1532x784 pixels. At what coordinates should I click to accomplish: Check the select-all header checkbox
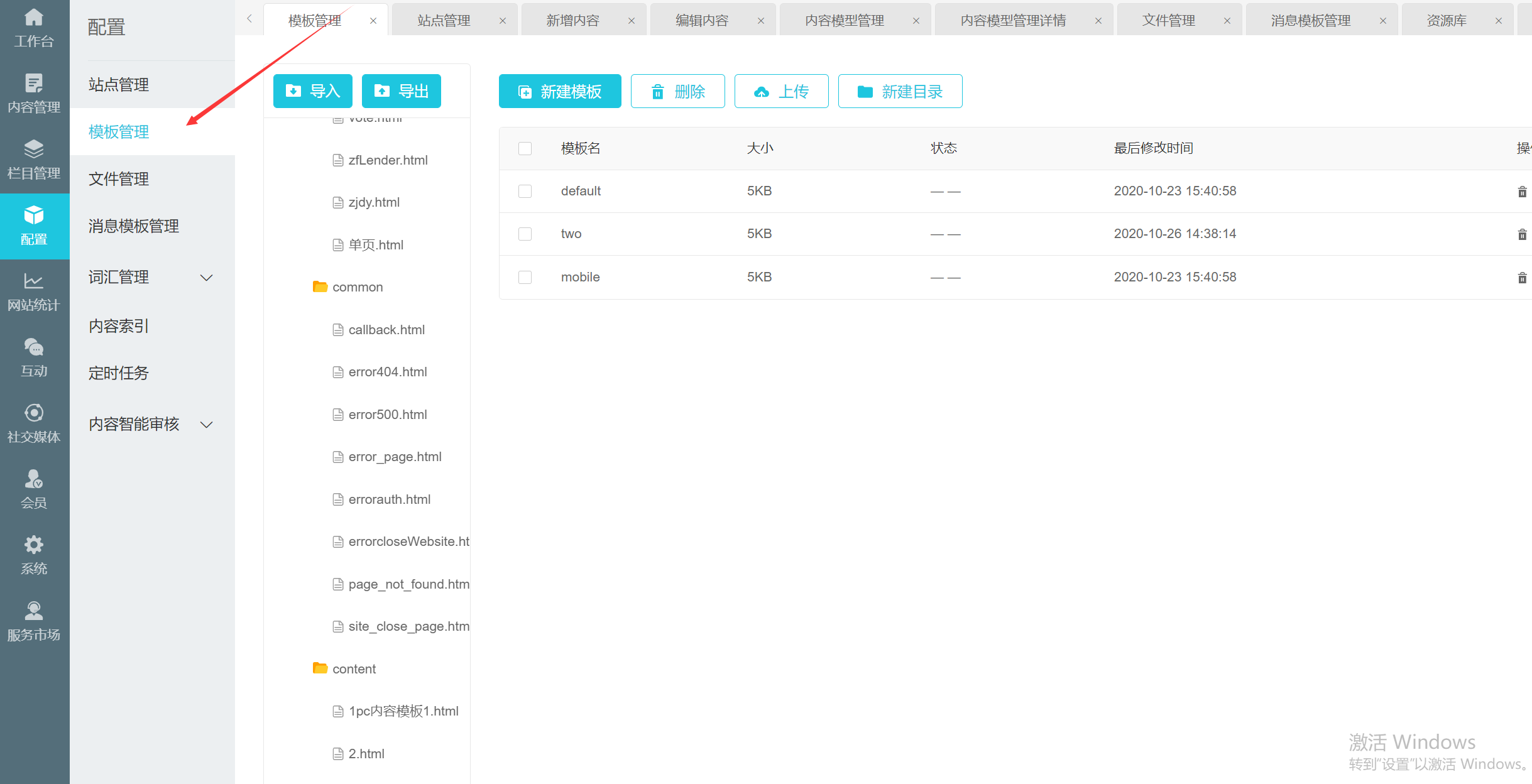(525, 148)
